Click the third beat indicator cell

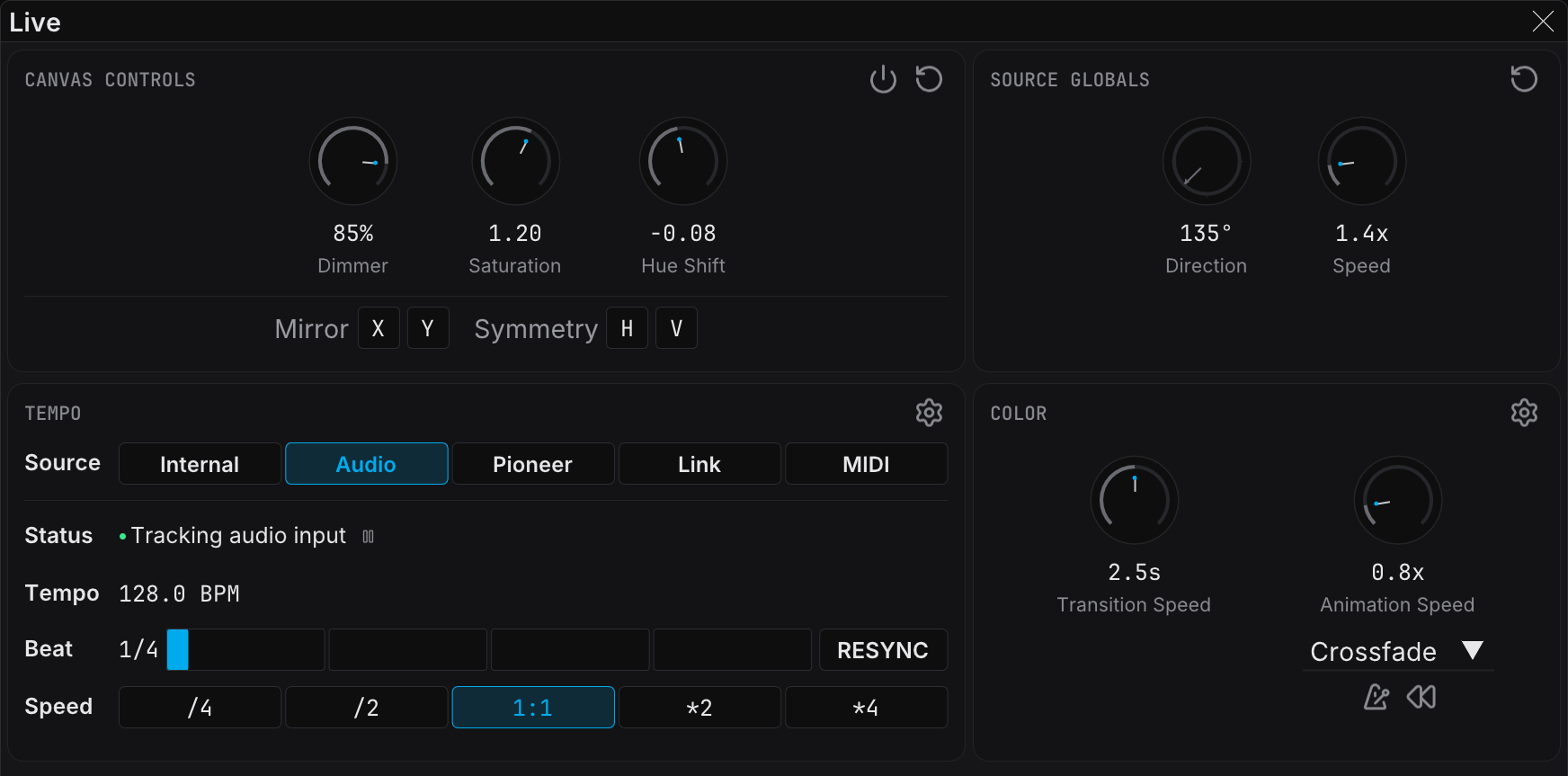570,650
